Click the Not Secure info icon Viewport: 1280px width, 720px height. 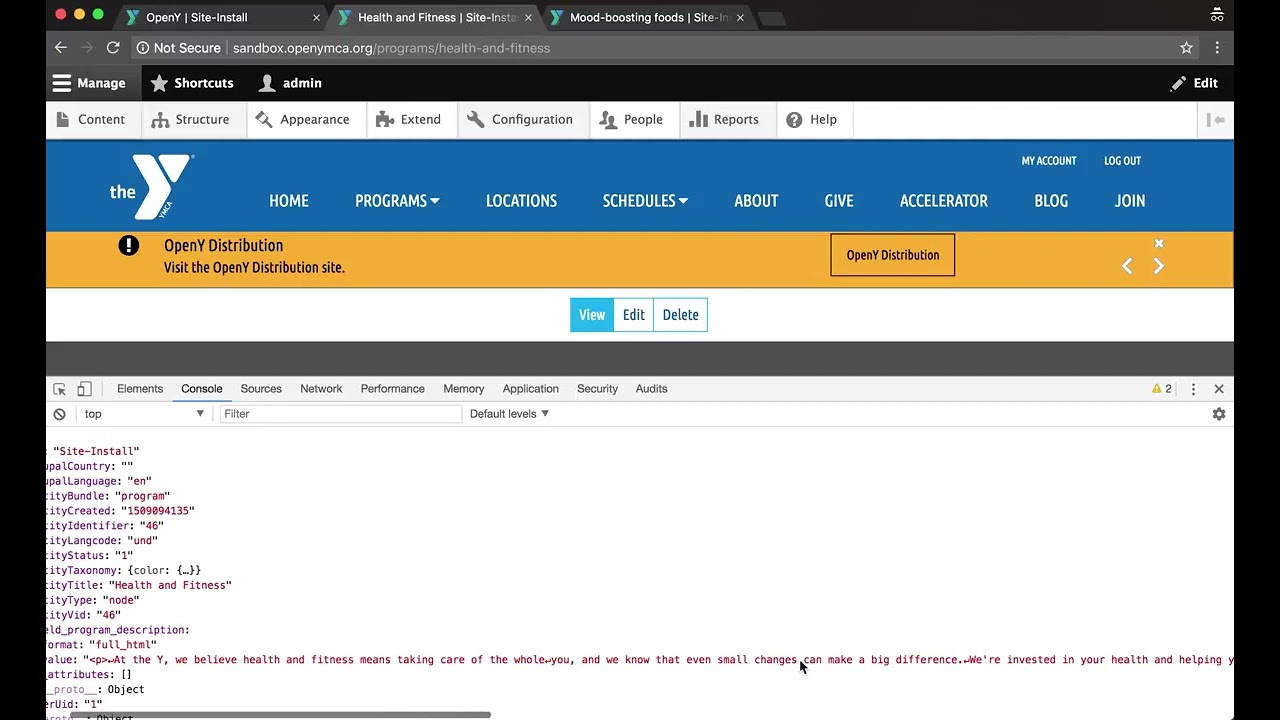tap(143, 47)
